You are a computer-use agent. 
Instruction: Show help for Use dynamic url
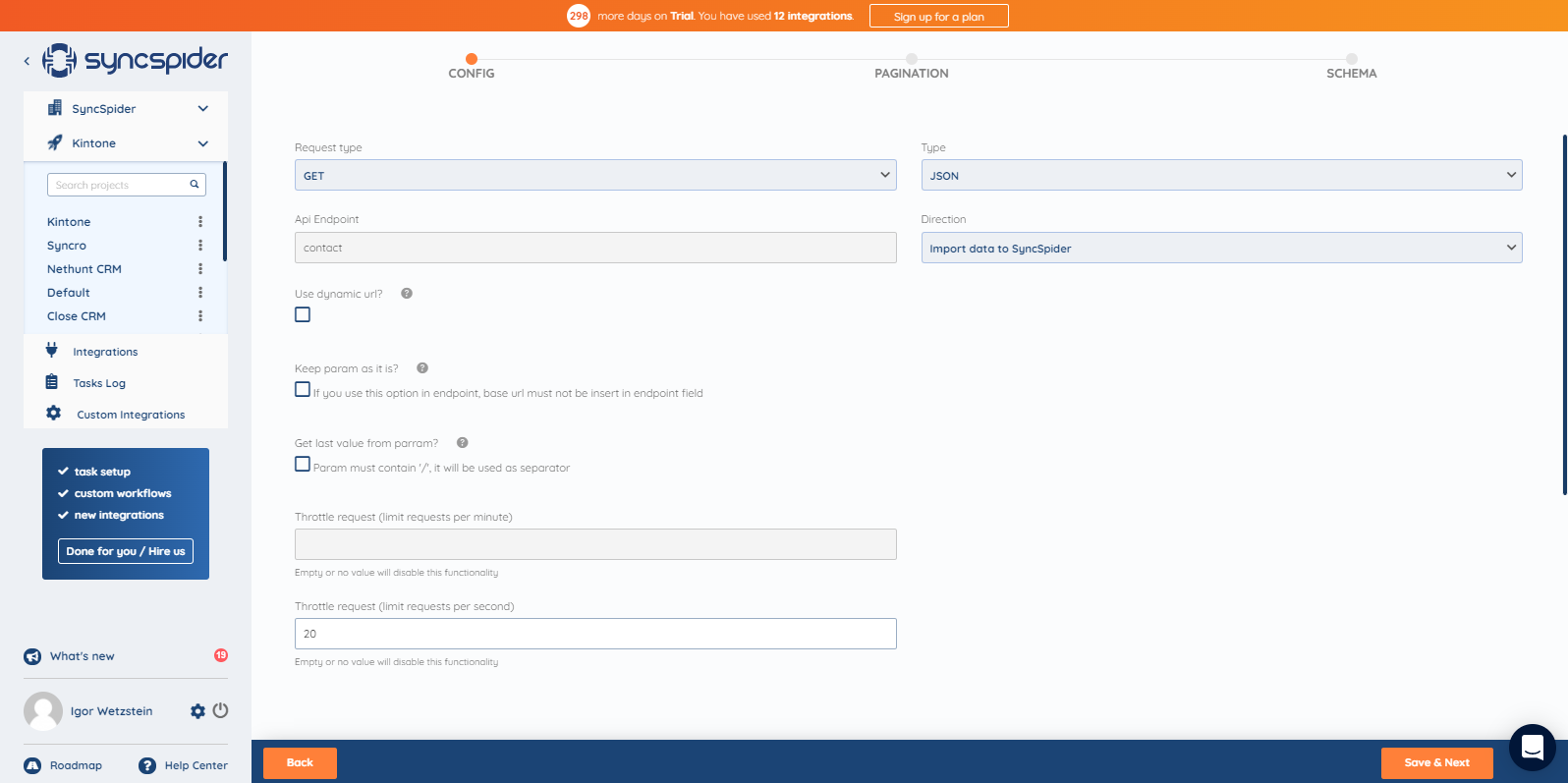[x=407, y=294]
